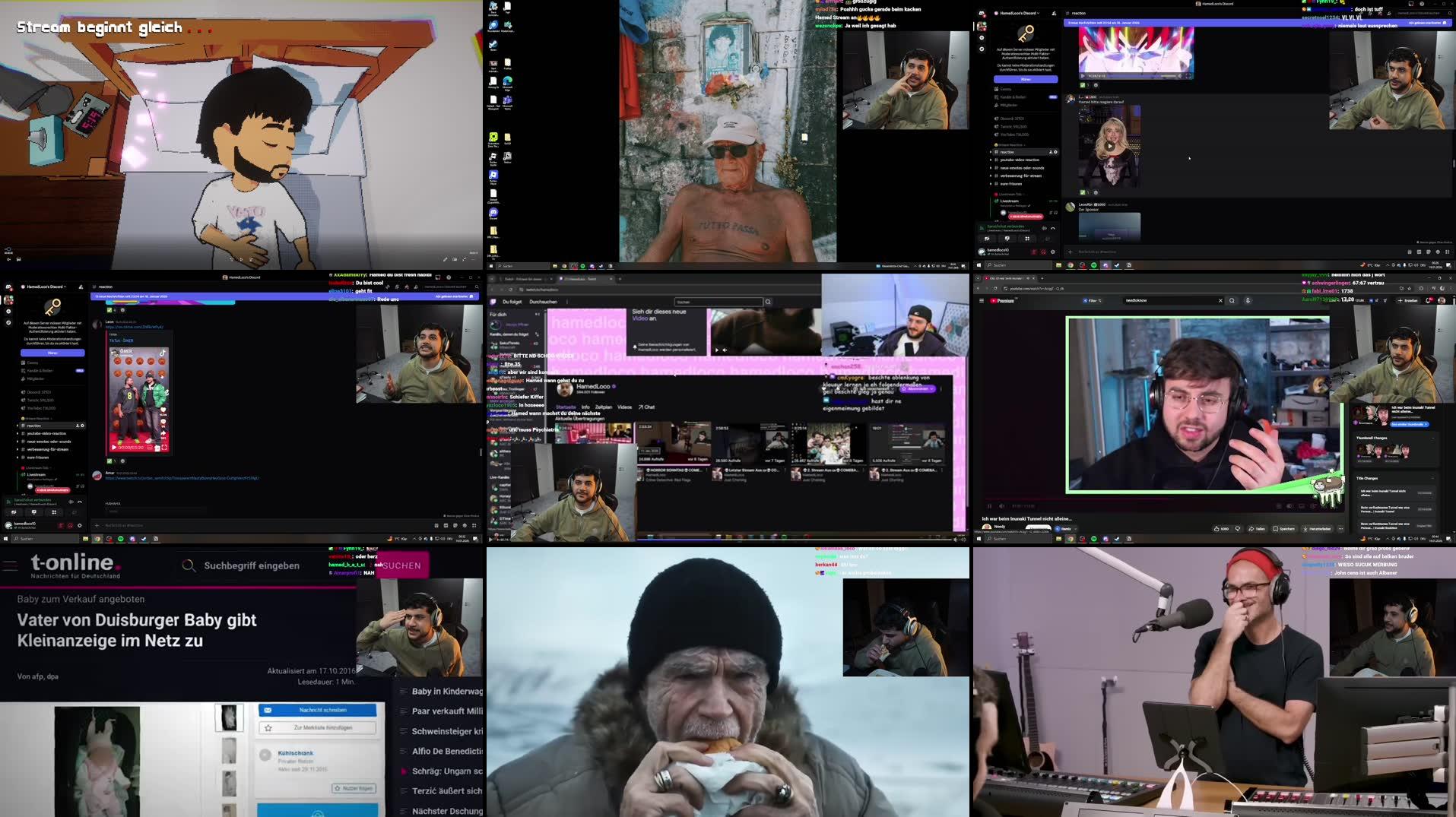Click the Twitch search magnifier icon
The height and width of the screenshot is (817, 1456).
[768, 302]
